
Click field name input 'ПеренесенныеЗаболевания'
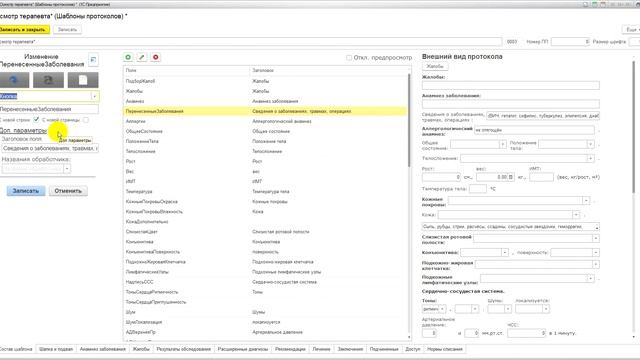click(x=49, y=109)
